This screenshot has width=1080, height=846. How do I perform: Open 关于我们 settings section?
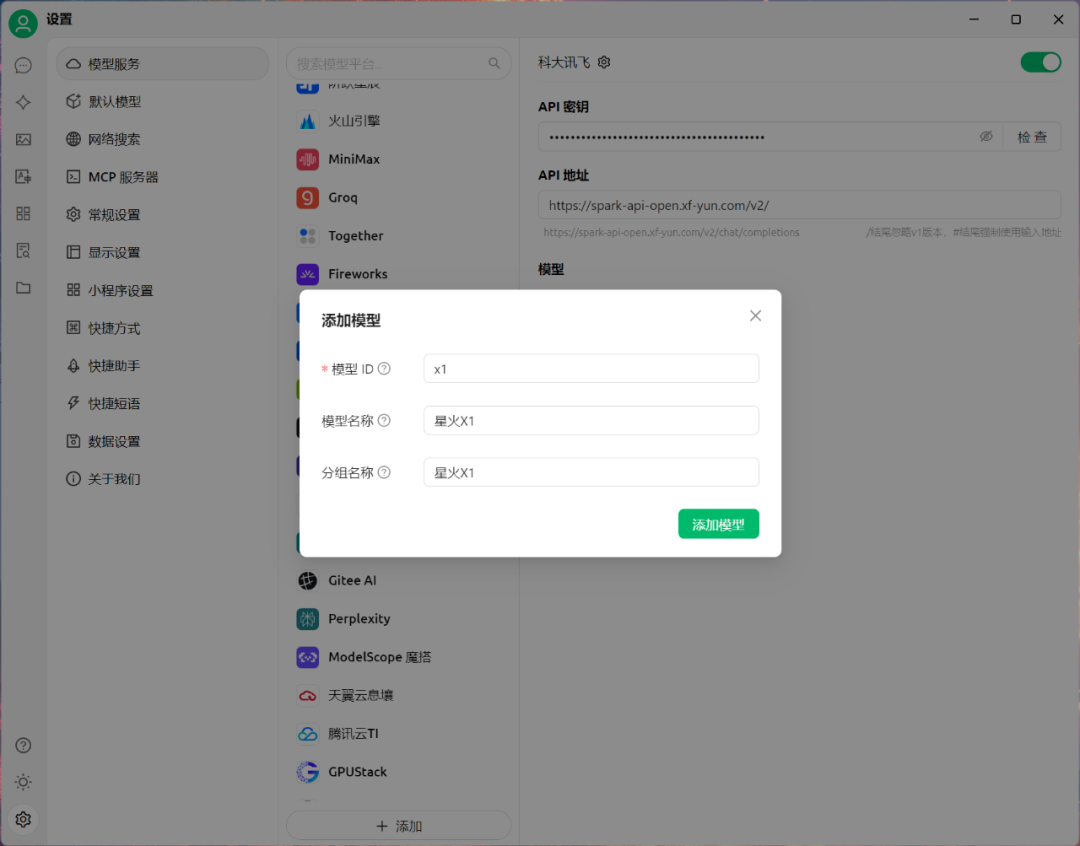coord(163,479)
